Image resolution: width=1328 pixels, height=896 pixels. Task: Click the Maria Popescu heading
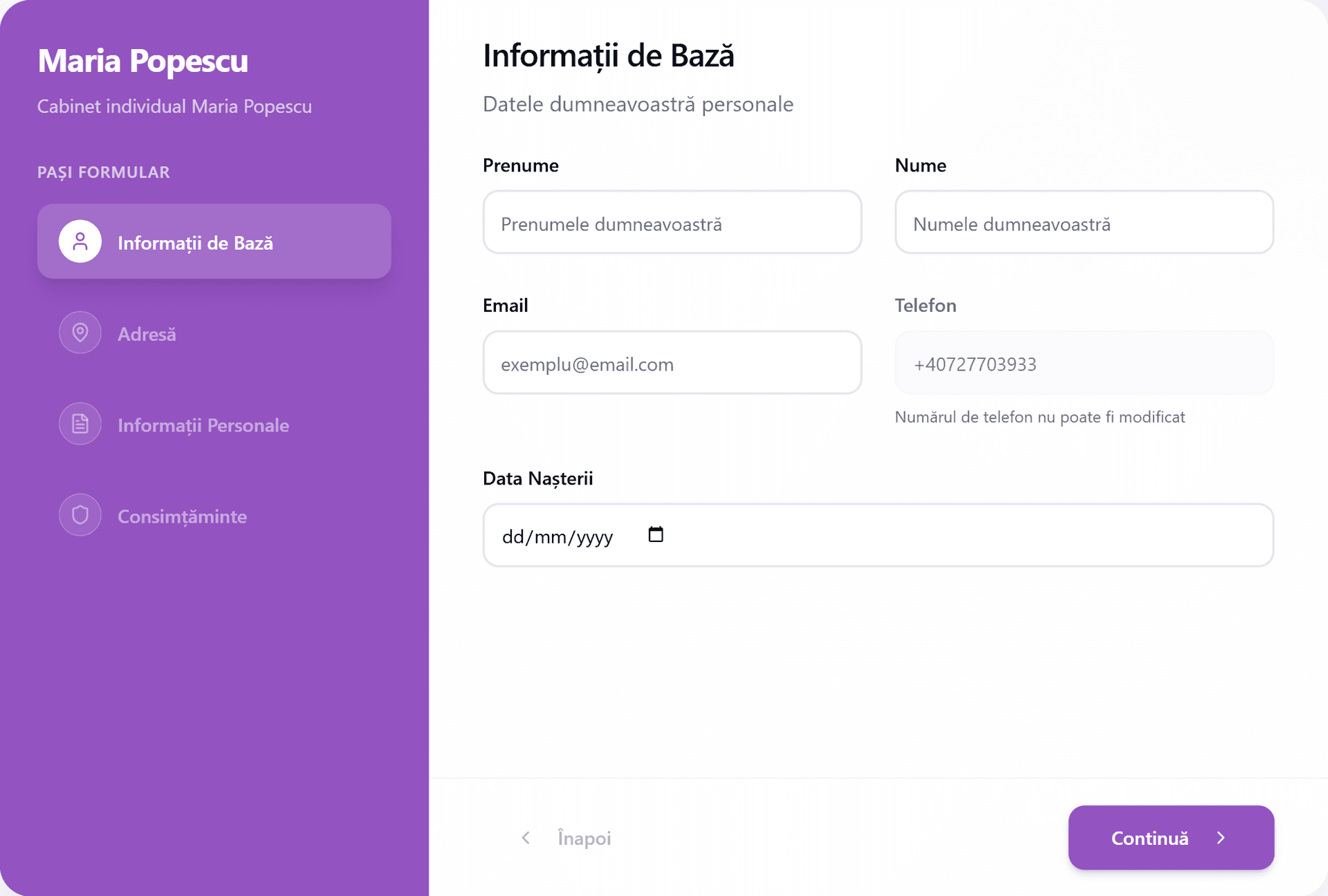(x=142, y=61)
